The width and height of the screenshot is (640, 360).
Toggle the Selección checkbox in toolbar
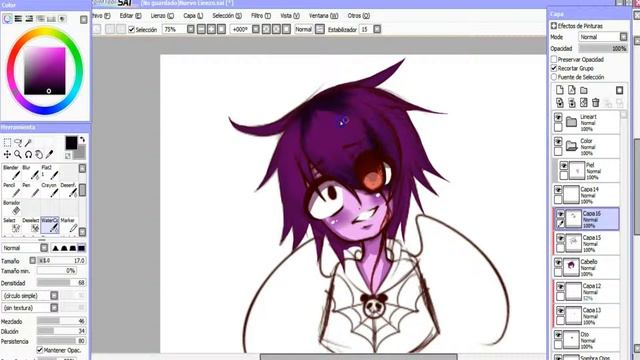(131, 29)
